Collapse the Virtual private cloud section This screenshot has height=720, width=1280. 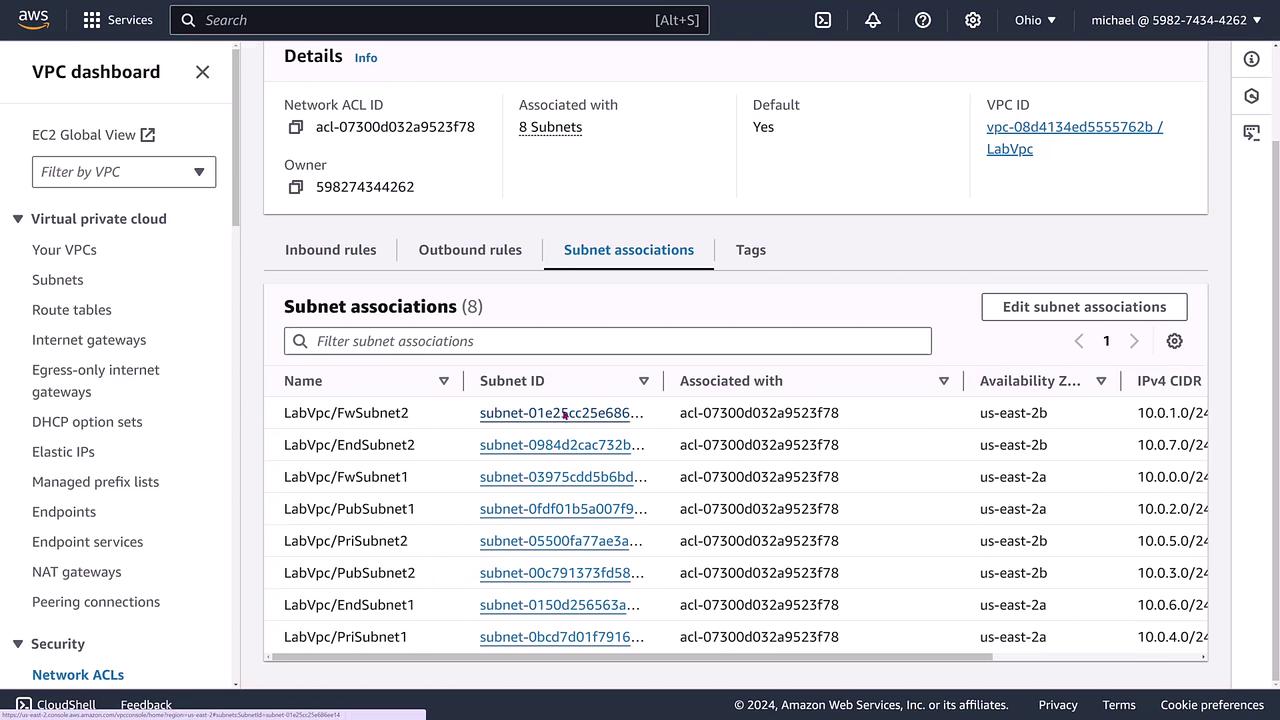coord(18,219)
